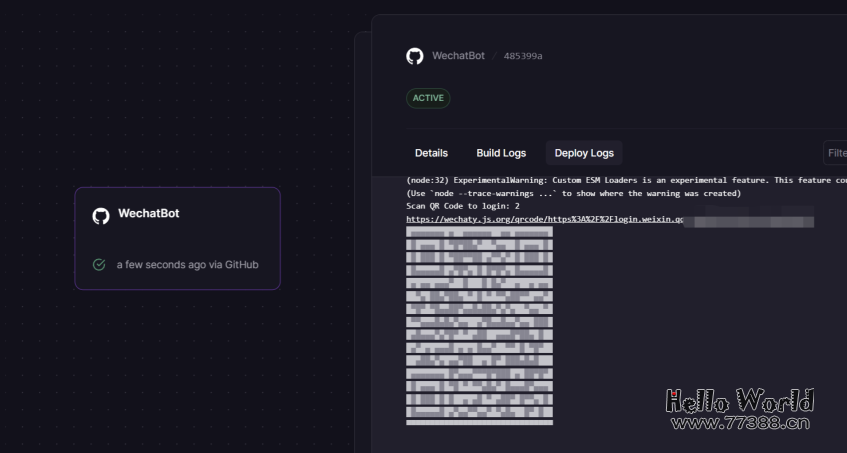Click the 'Scan QR Code to login' line
847x453 pixels.
pyautogui.click(x=463, y=206)
